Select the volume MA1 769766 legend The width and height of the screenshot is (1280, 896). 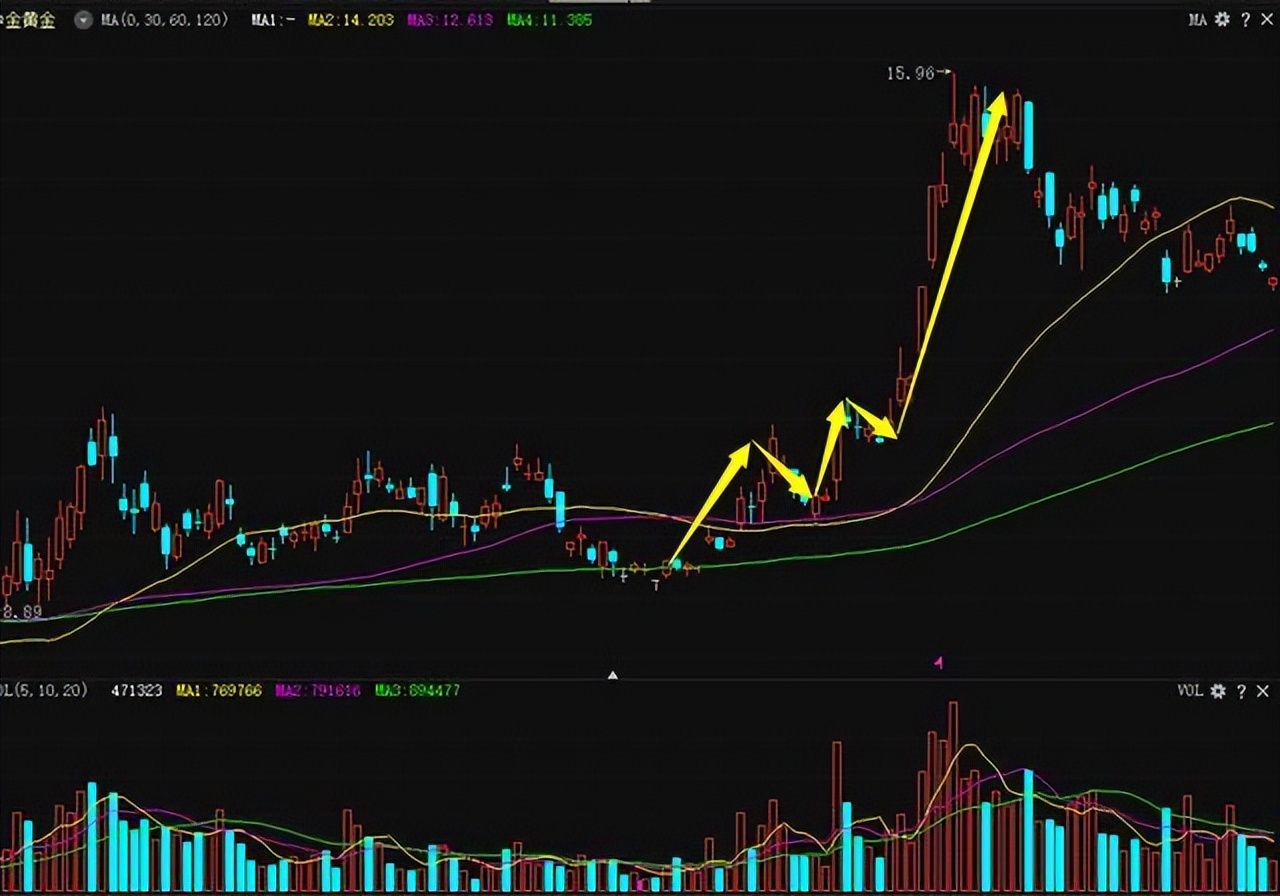tap(219, 690)
